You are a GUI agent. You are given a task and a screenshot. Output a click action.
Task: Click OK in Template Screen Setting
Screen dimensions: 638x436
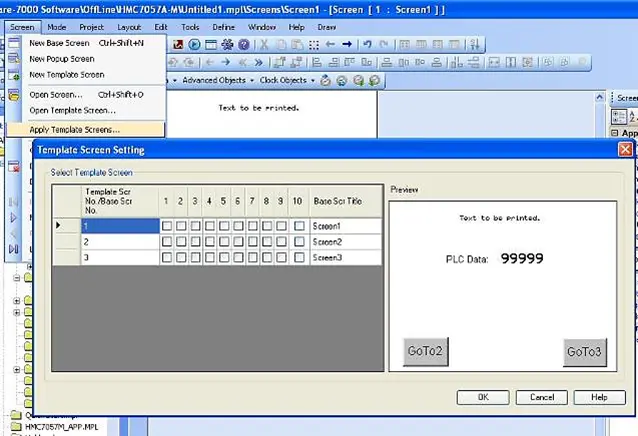click(483, 397)
